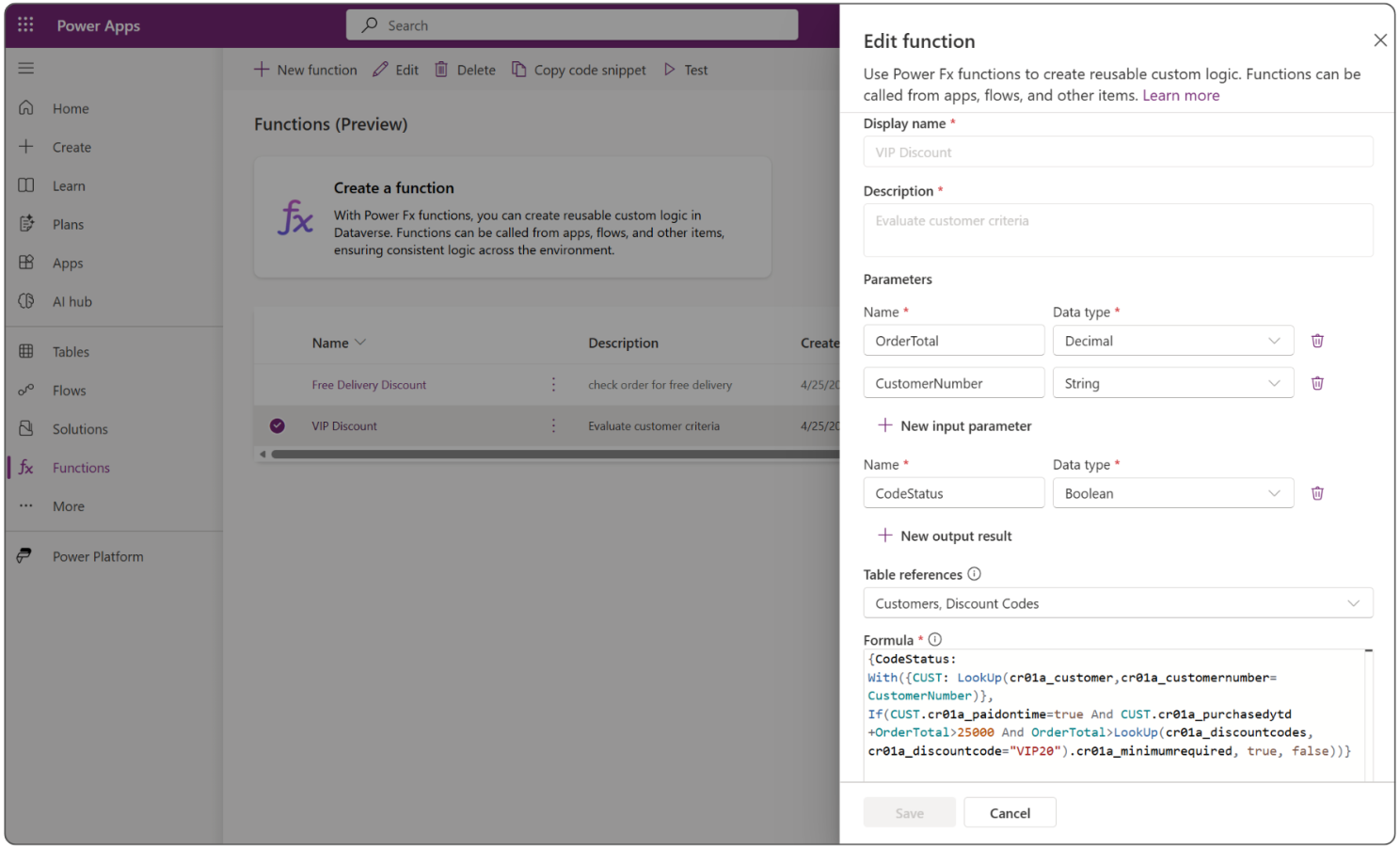The height and width of the screenshot is (848, 1400).
Task: Click the Plans icon in sidebar
Action: pyautogui.click(x=26, y=223)
